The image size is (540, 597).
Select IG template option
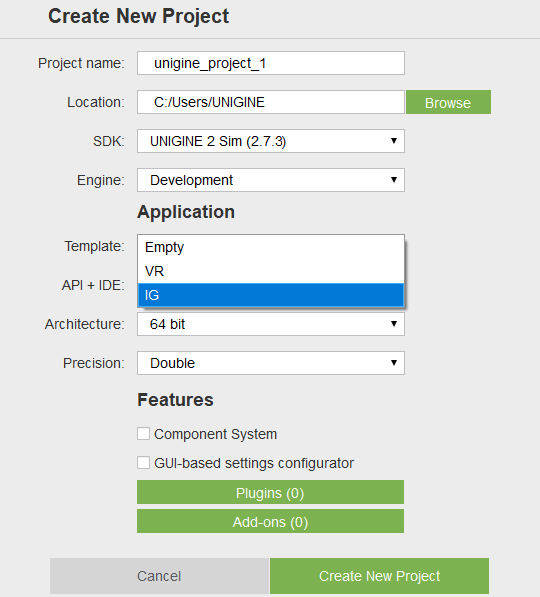(271, 295)
